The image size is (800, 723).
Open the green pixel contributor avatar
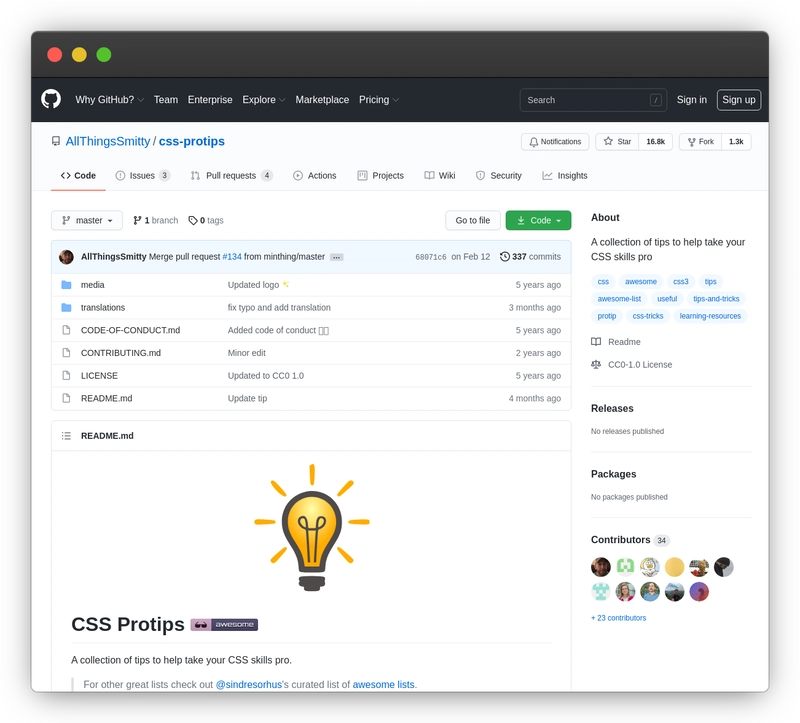(x=625, y=567)
